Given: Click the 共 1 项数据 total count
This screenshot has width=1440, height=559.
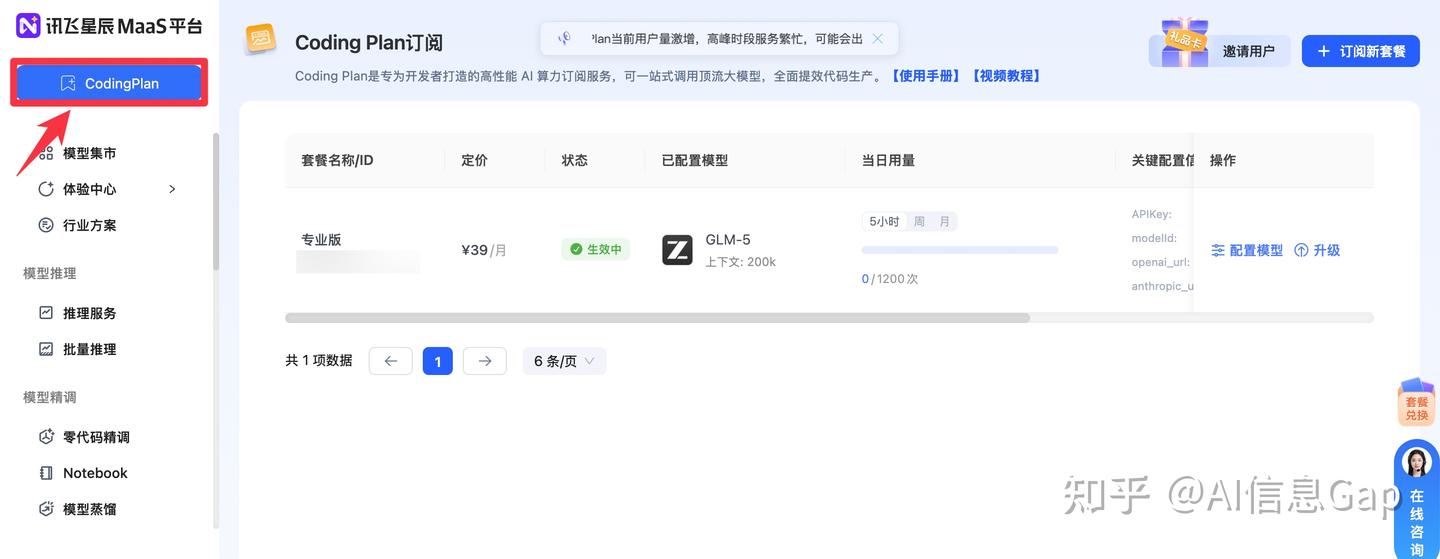Looking at the screenshot, I should pyautogui.click(x=319, y=361).
